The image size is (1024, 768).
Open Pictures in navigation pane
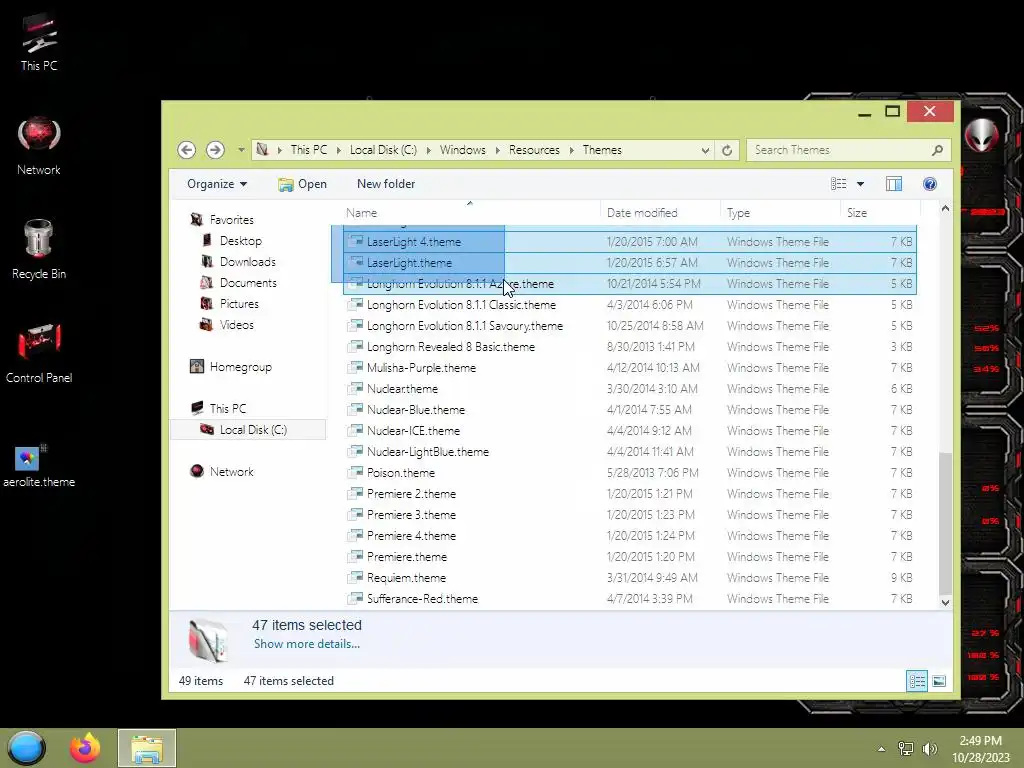tap(230, 304)
